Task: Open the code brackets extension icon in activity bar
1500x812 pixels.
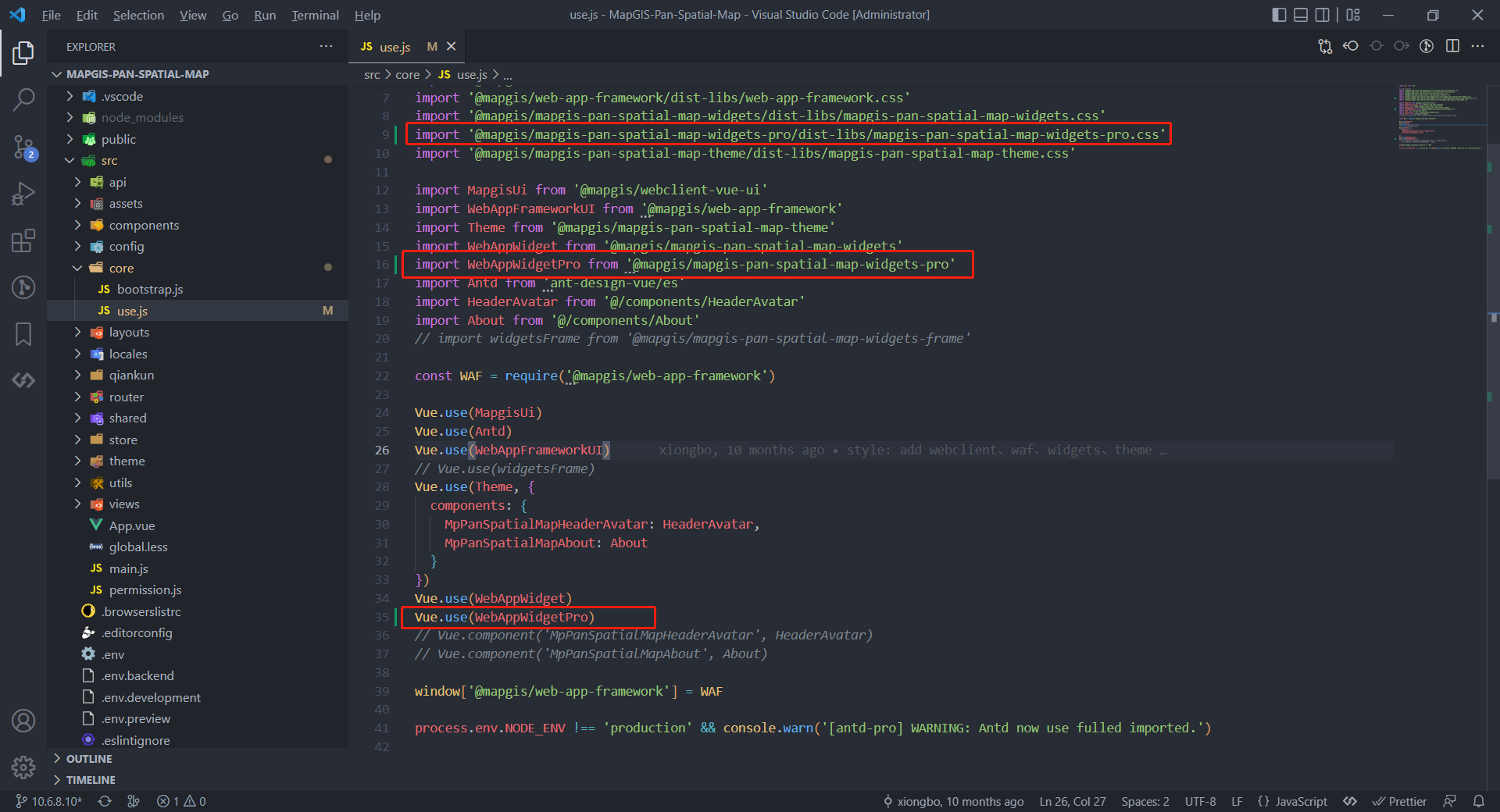Action: coord(23,380)
